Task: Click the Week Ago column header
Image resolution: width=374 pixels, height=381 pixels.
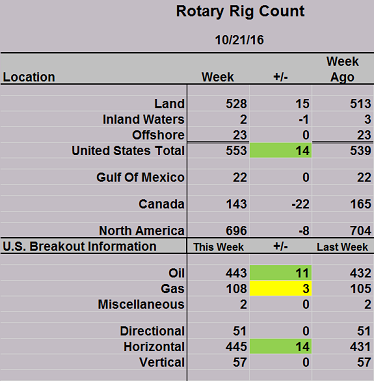Action: pos(342,69)
